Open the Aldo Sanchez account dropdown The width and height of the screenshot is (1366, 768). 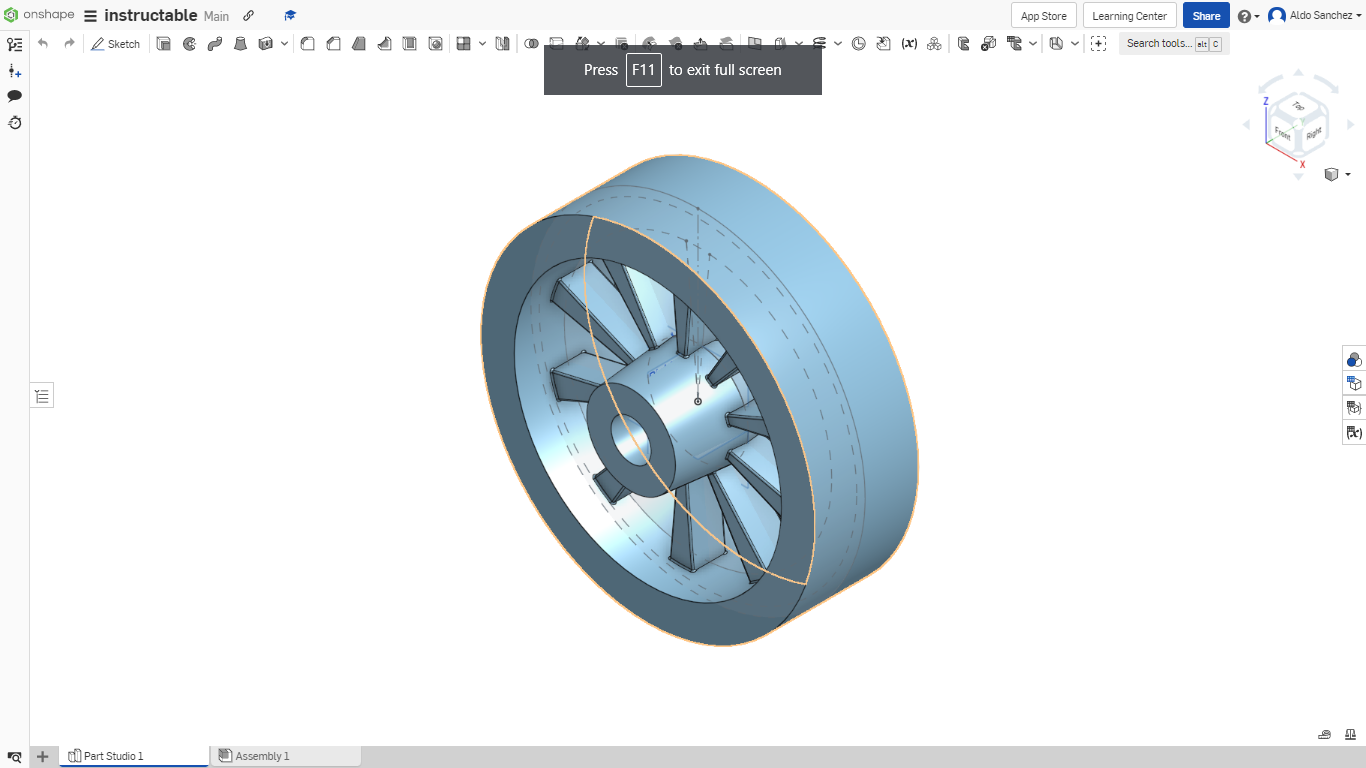click(1311, 15)
